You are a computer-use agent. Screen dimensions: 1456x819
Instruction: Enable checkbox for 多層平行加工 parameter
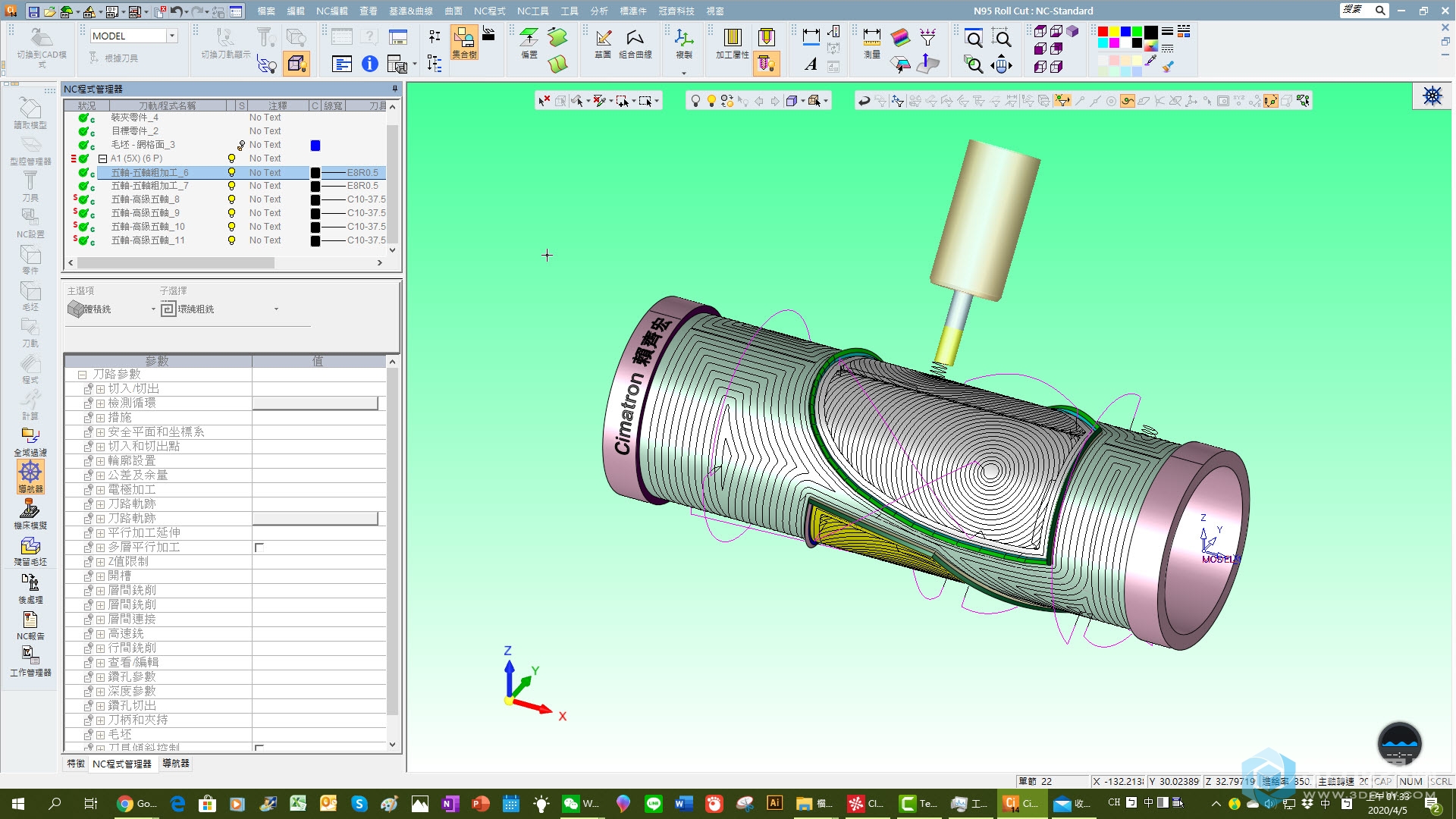258,547
